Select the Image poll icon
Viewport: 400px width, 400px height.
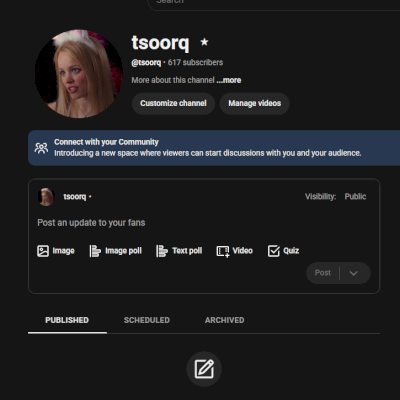point(95,251)
